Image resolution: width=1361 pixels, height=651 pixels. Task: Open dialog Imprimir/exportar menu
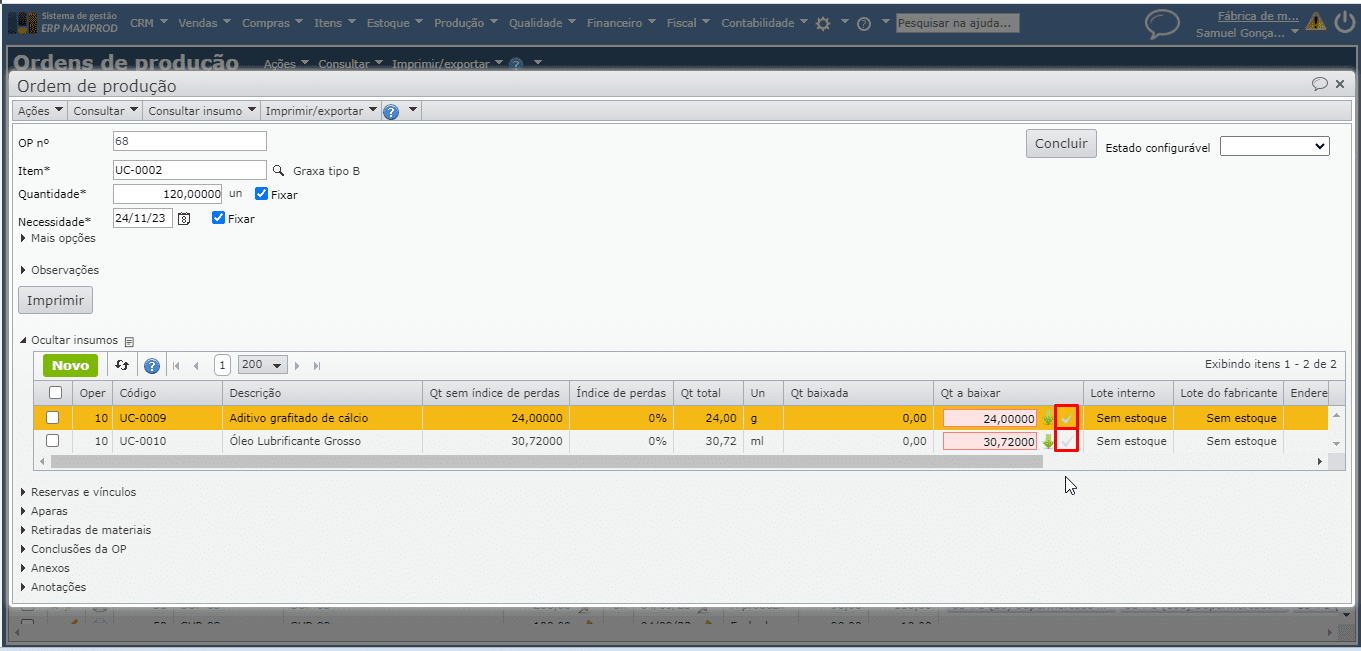pyautogui.click(x=321, y=111)
